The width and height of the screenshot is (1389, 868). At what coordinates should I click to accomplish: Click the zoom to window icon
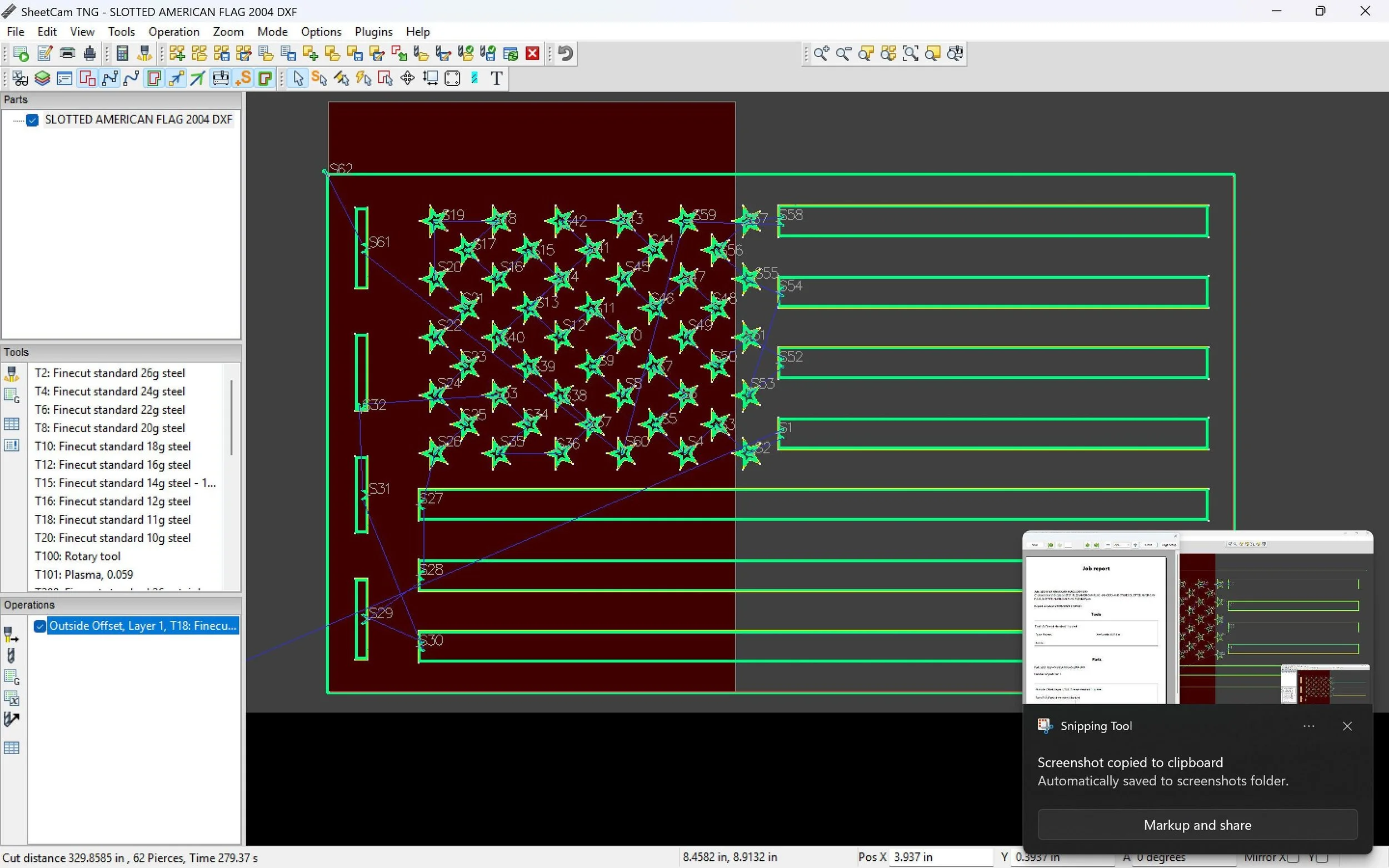tap(910, 53)
